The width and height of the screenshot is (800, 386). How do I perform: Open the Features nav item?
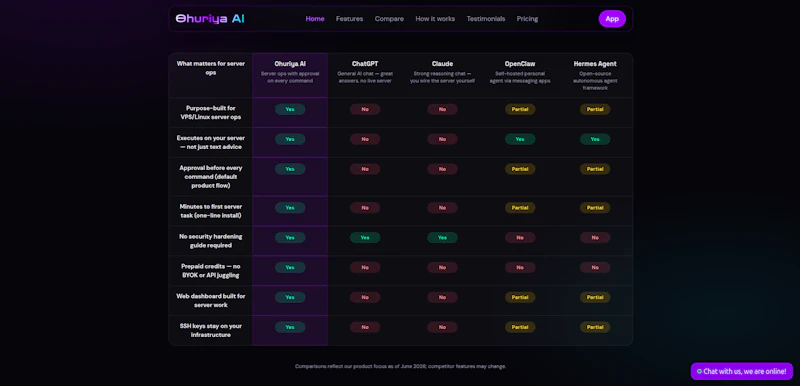click(349, 19)
